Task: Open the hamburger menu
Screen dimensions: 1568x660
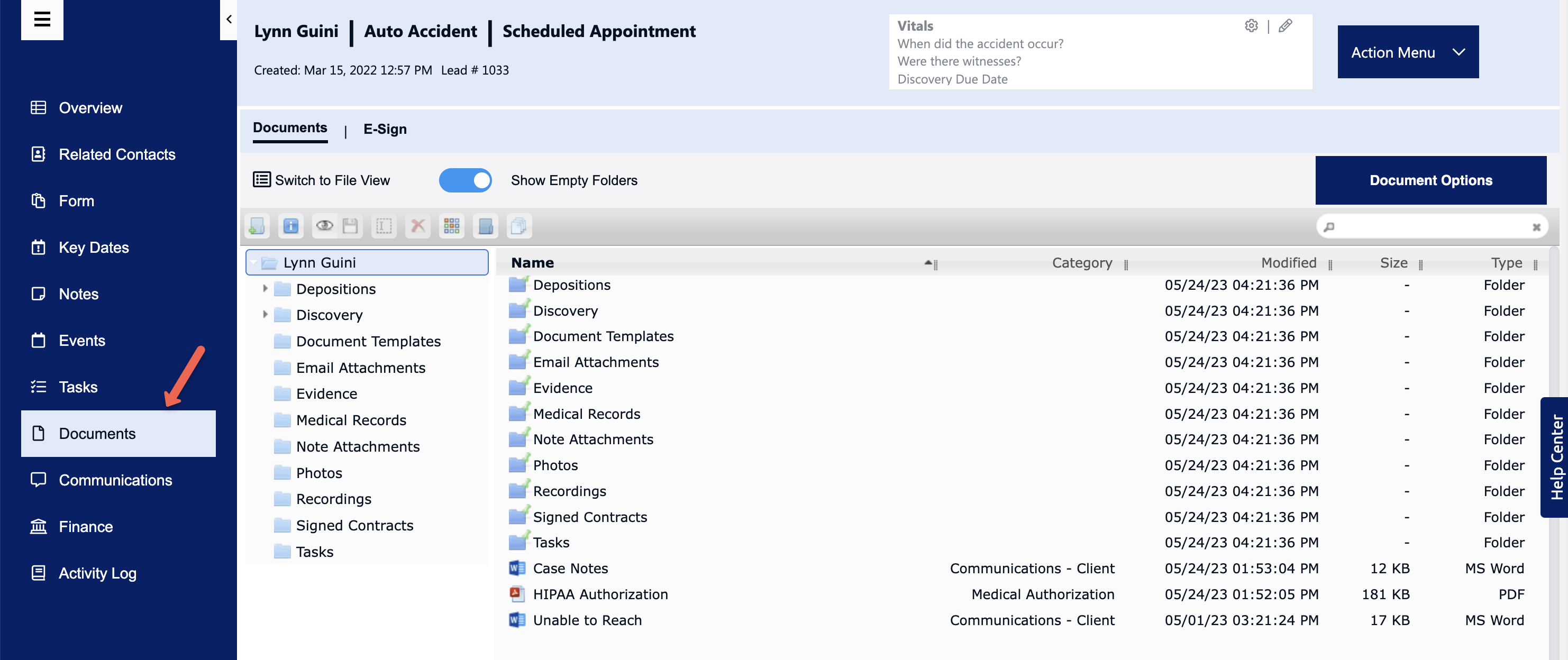Action: click(42, 19)
